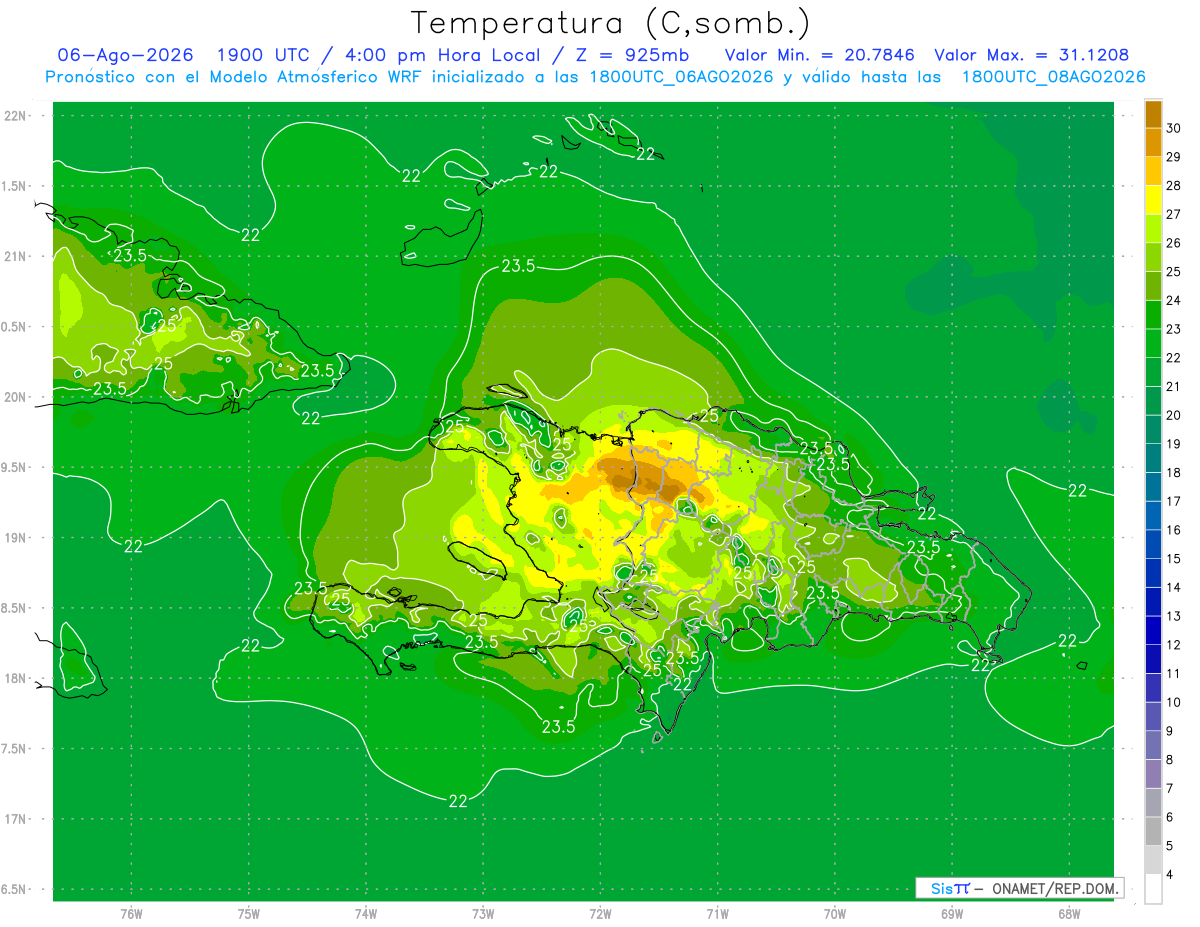Click legend swatch between 28 and 29

pyautogui.click(x=1153, y=171)
